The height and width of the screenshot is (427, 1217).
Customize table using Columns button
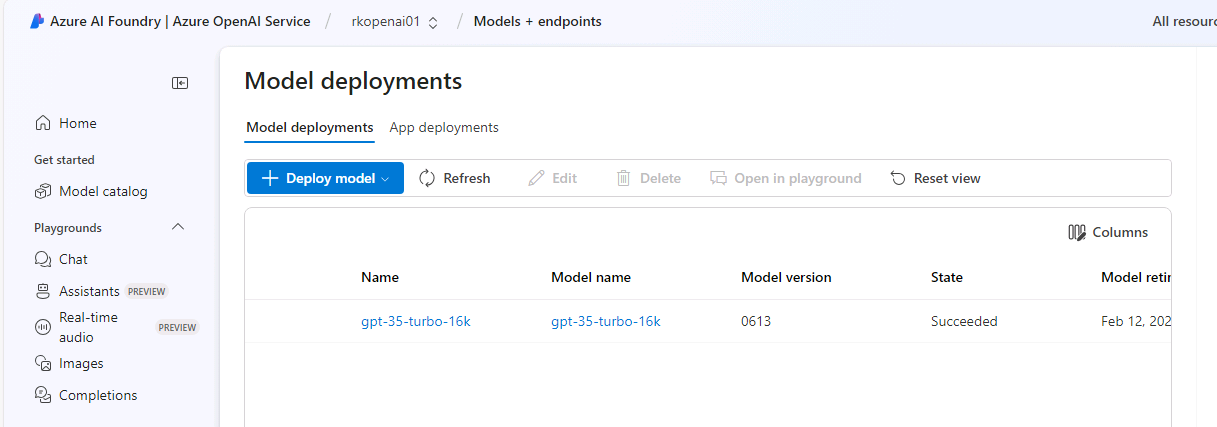[1108, 233]
